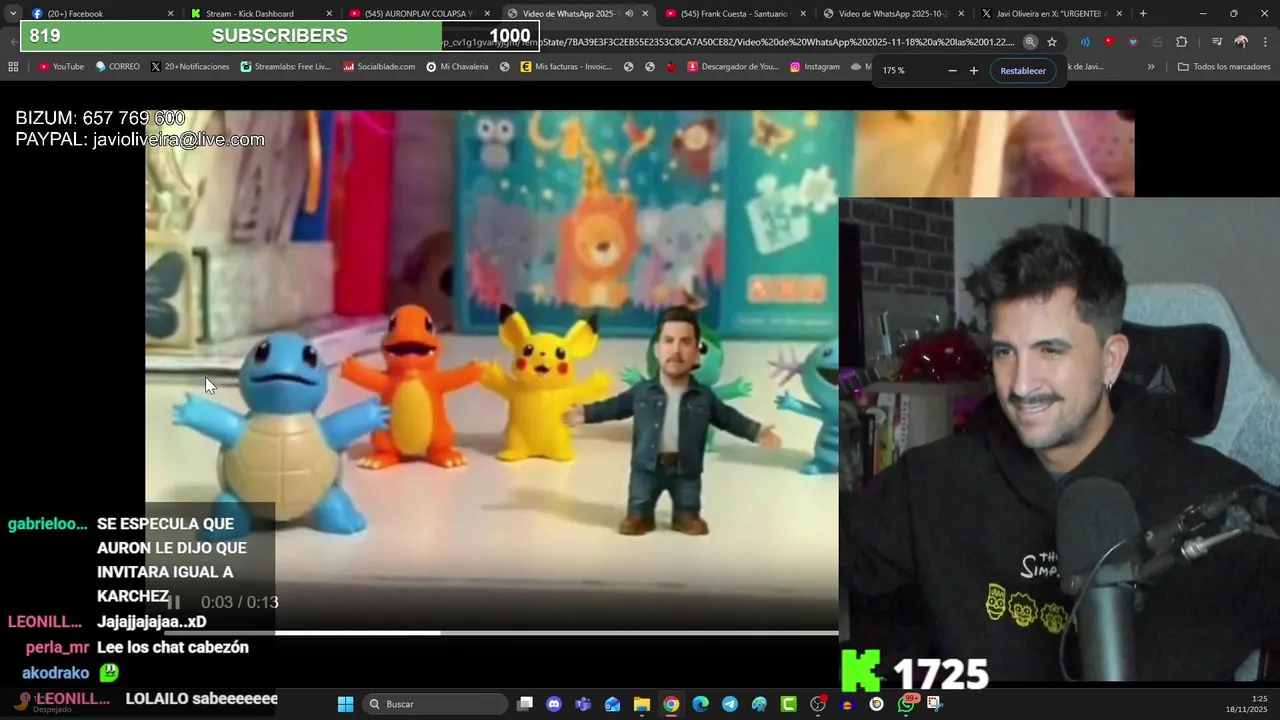This screenshot has height=720, width=1280.
Task: Open Discord from the taskbar
Action: tap(554, 704)
